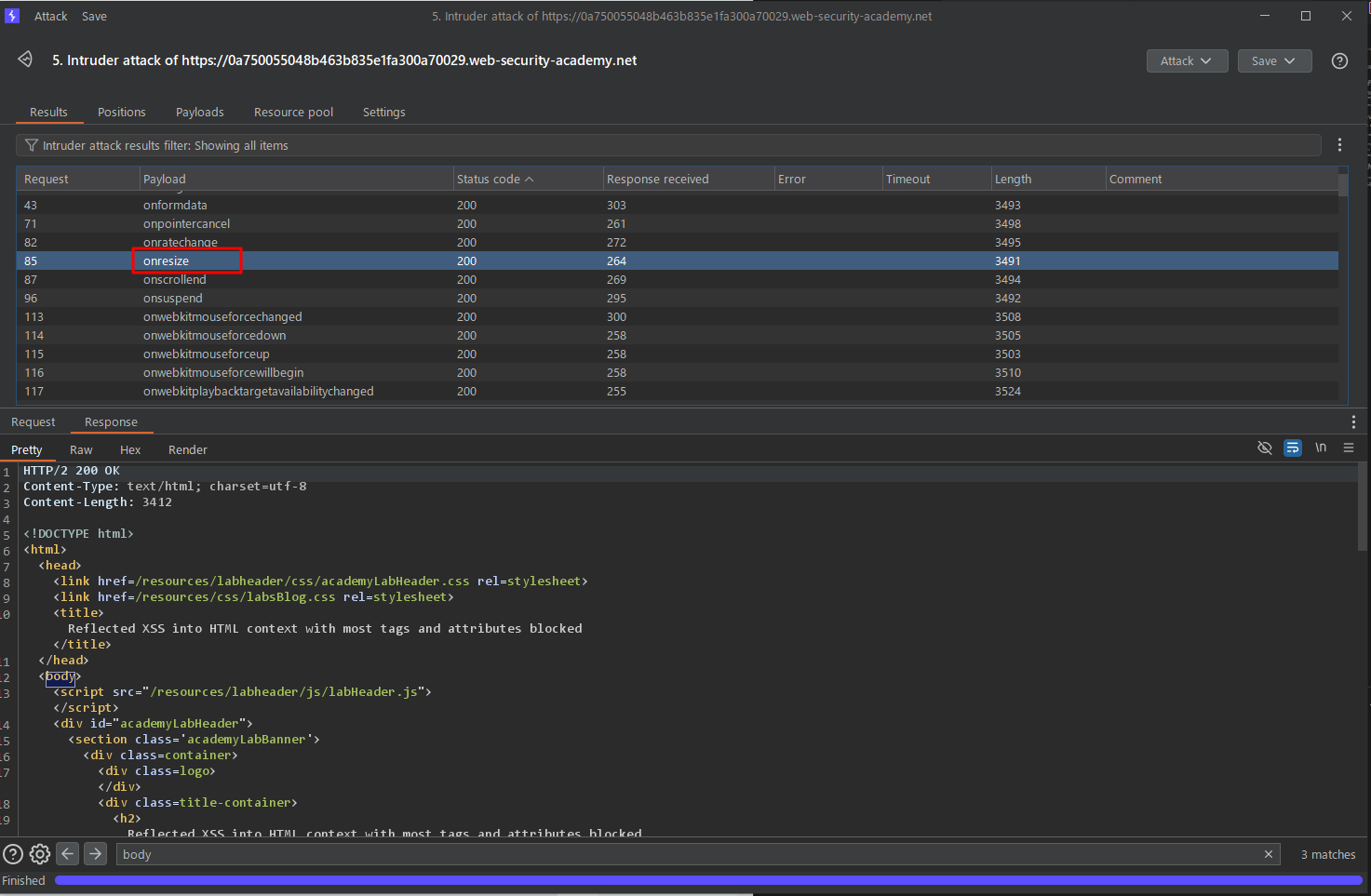Click the intruder attack results filter bar
Image resolution: width=1371 pixels, height=896 pixels.
click(668, 145)
